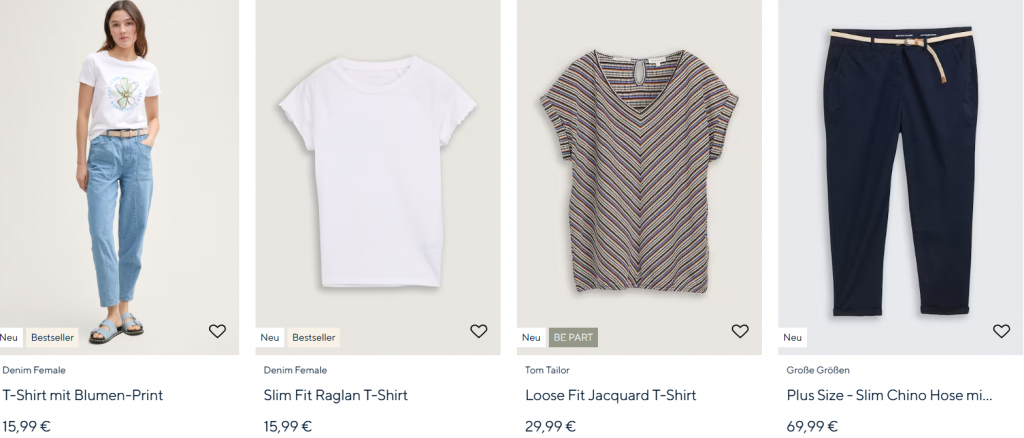The width and height of the screenshot is (1024, 438).
Task: Click Bestseller badge on the raglan T-shirt
Action: [x=314, y=337]
